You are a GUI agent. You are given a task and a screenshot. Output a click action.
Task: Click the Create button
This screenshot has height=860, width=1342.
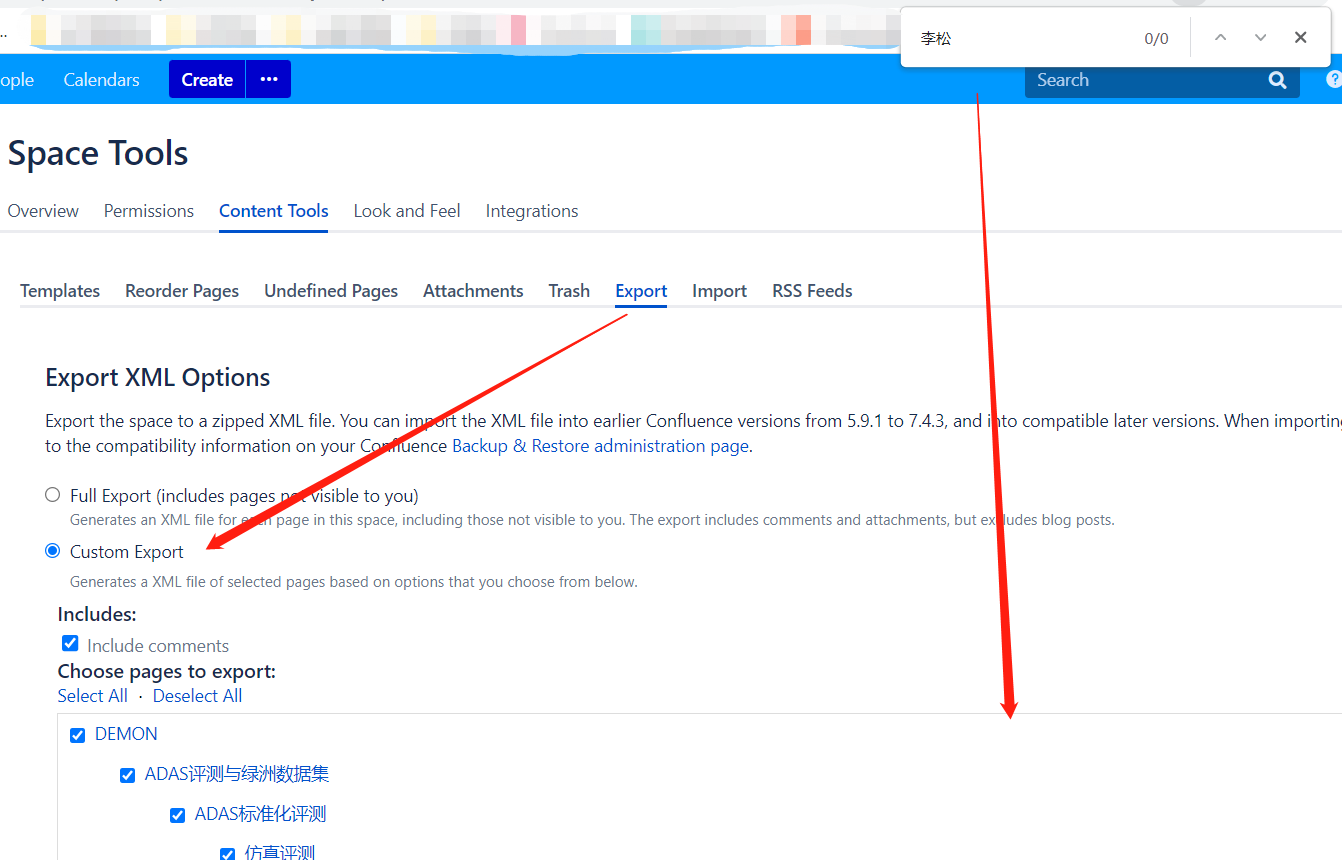(207, 79)
